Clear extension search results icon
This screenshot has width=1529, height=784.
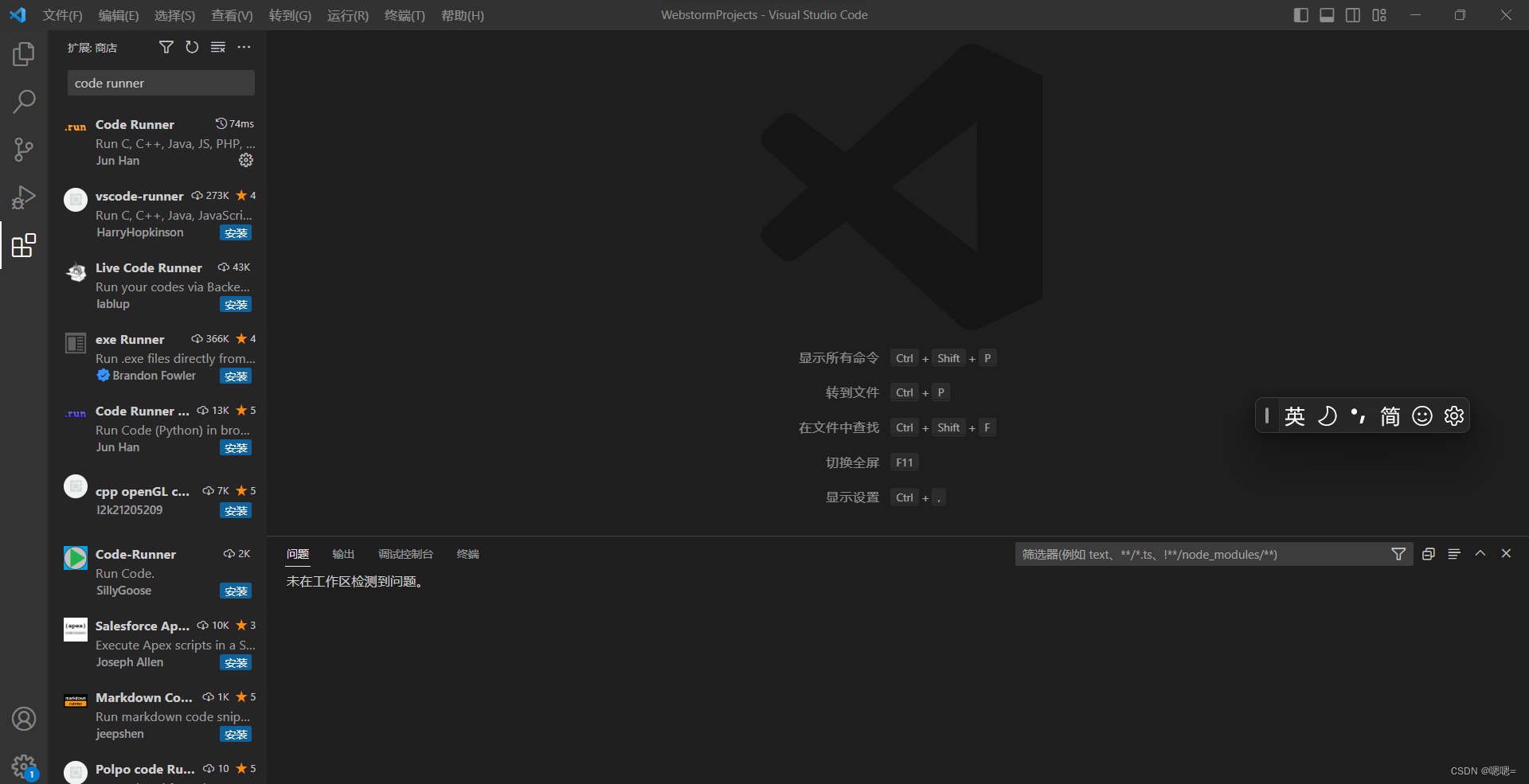218,47
